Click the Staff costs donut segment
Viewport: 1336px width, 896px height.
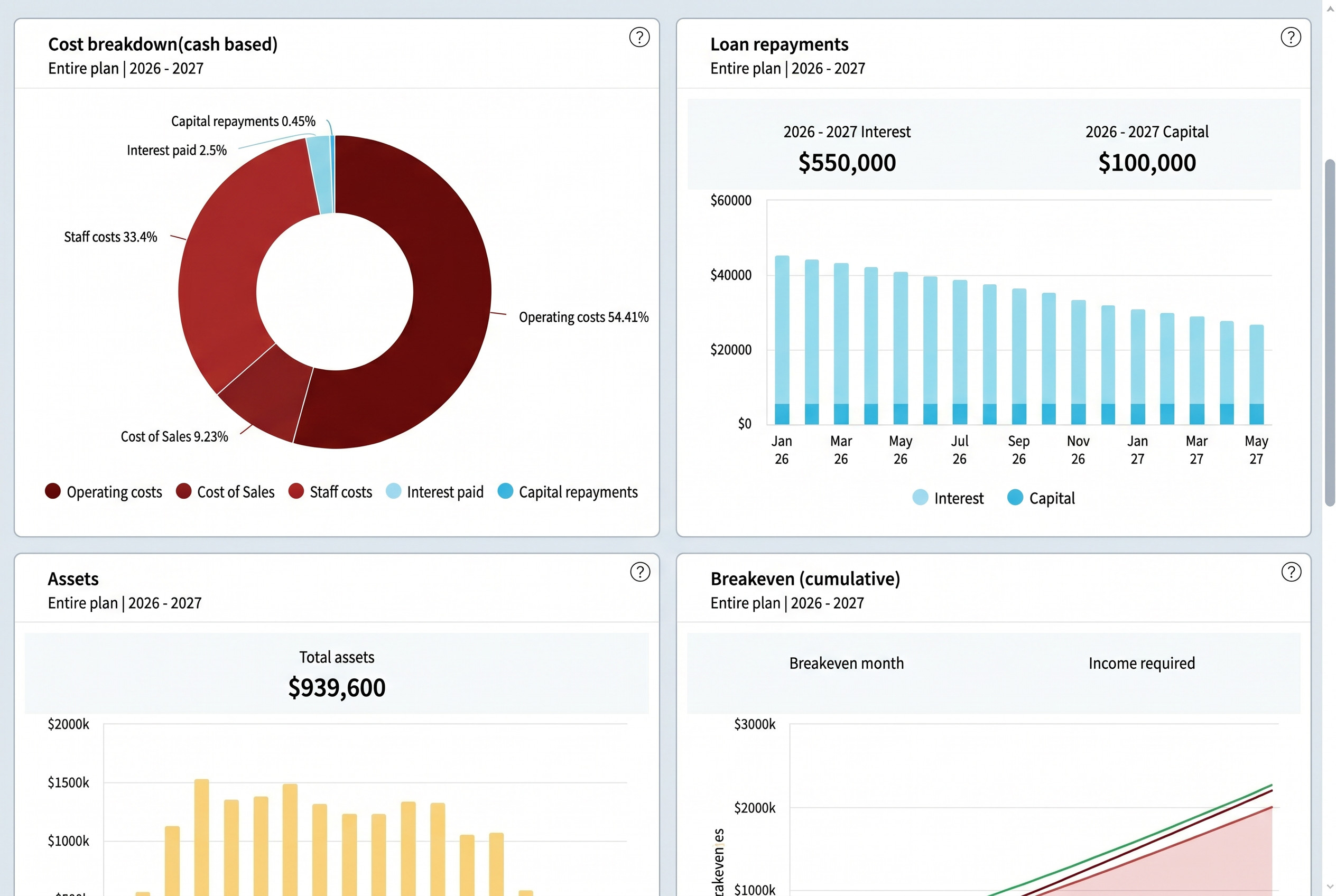[229, 251]
